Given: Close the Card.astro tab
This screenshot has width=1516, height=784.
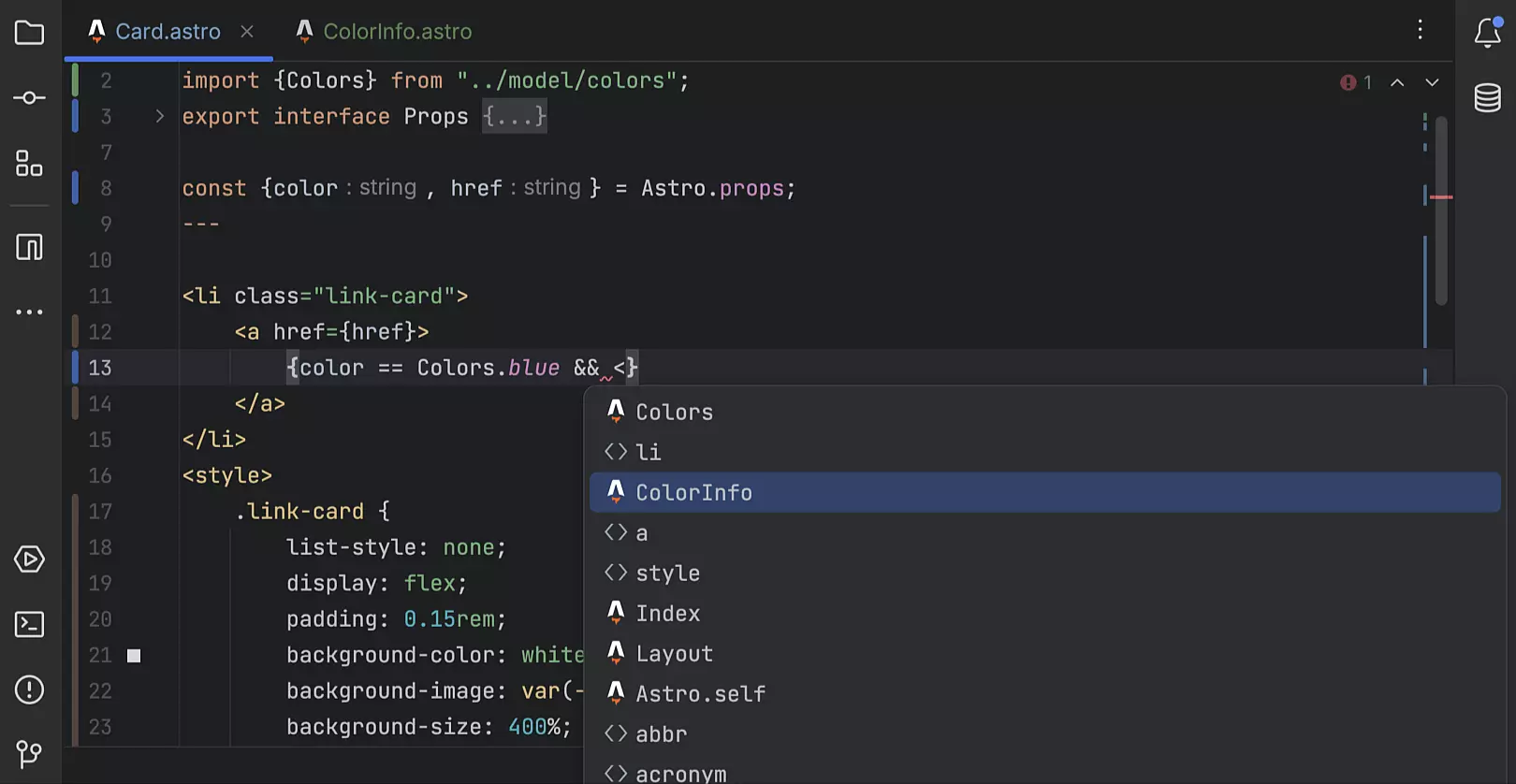Looking at the screenshot, I should (x=247, y=32).
